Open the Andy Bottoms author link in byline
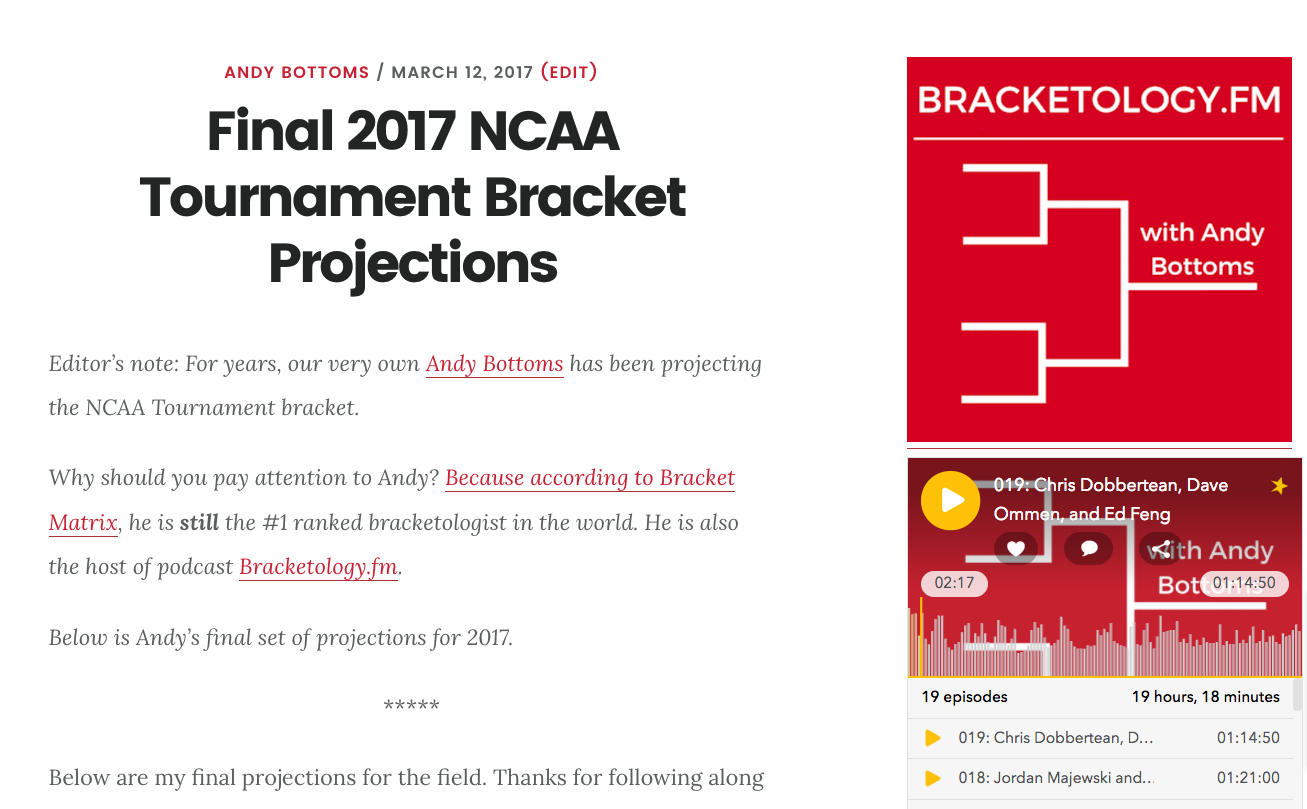Viewport: 1307px width, 809px height. (x=296, y=72)
